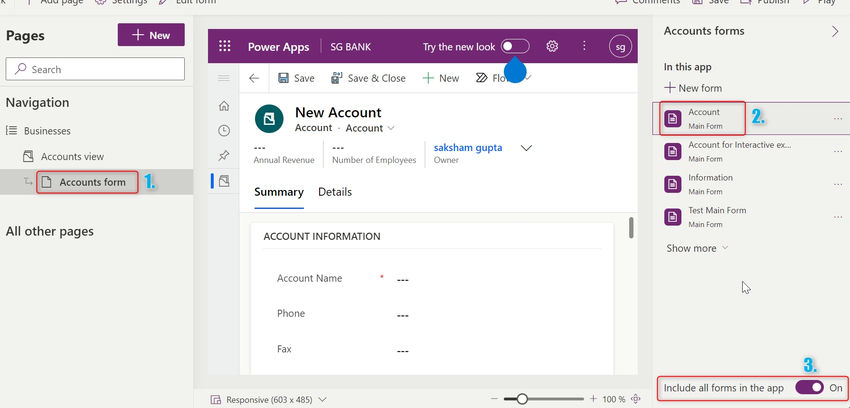Click the Annual Revenue header field
This screenshot has width=850, height=408.
pyautogui.click(x=284, y=154)
